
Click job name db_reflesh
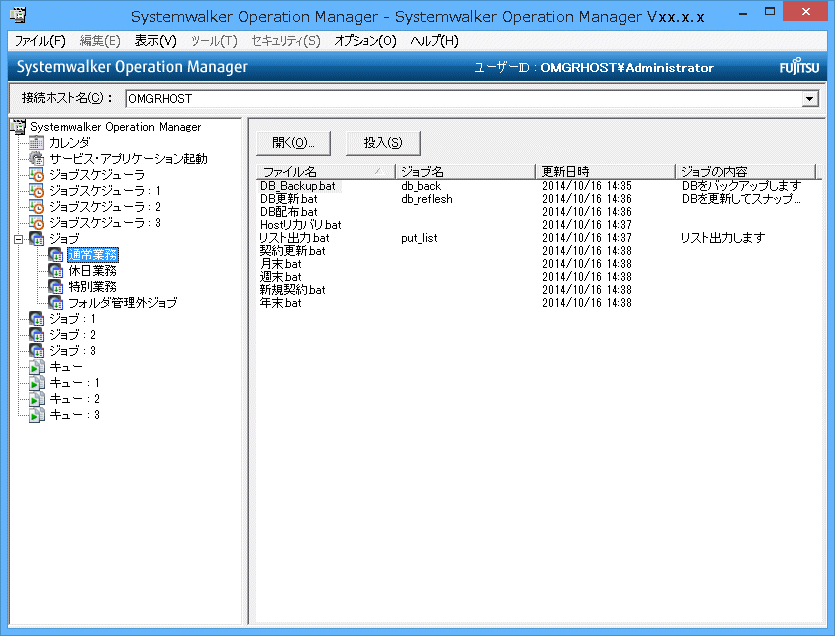427,199
